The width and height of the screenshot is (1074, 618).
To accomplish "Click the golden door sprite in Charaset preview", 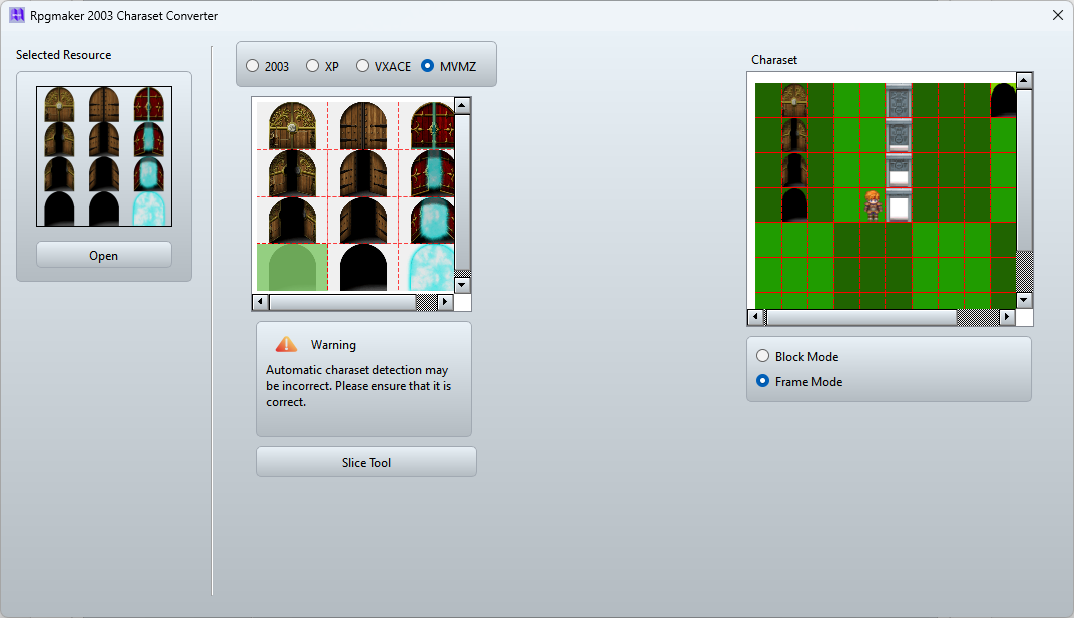I will pos(795,100).
